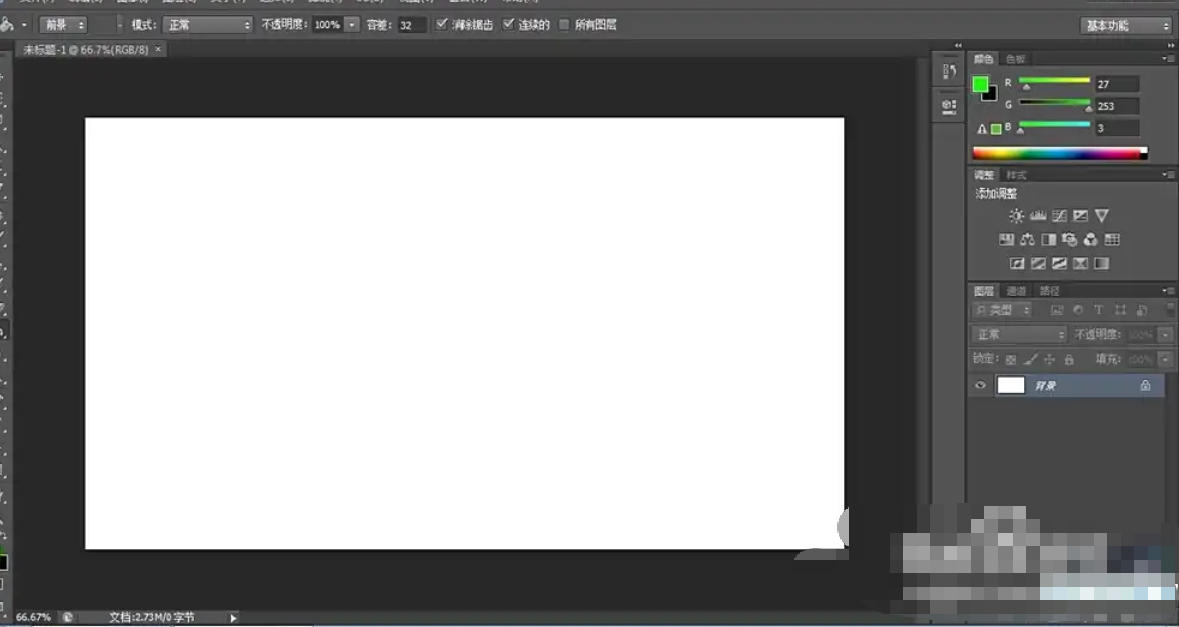1179x627 pixels.
Task: Disable the 消除锯齿 checkbox
Action: coord(441,24)
